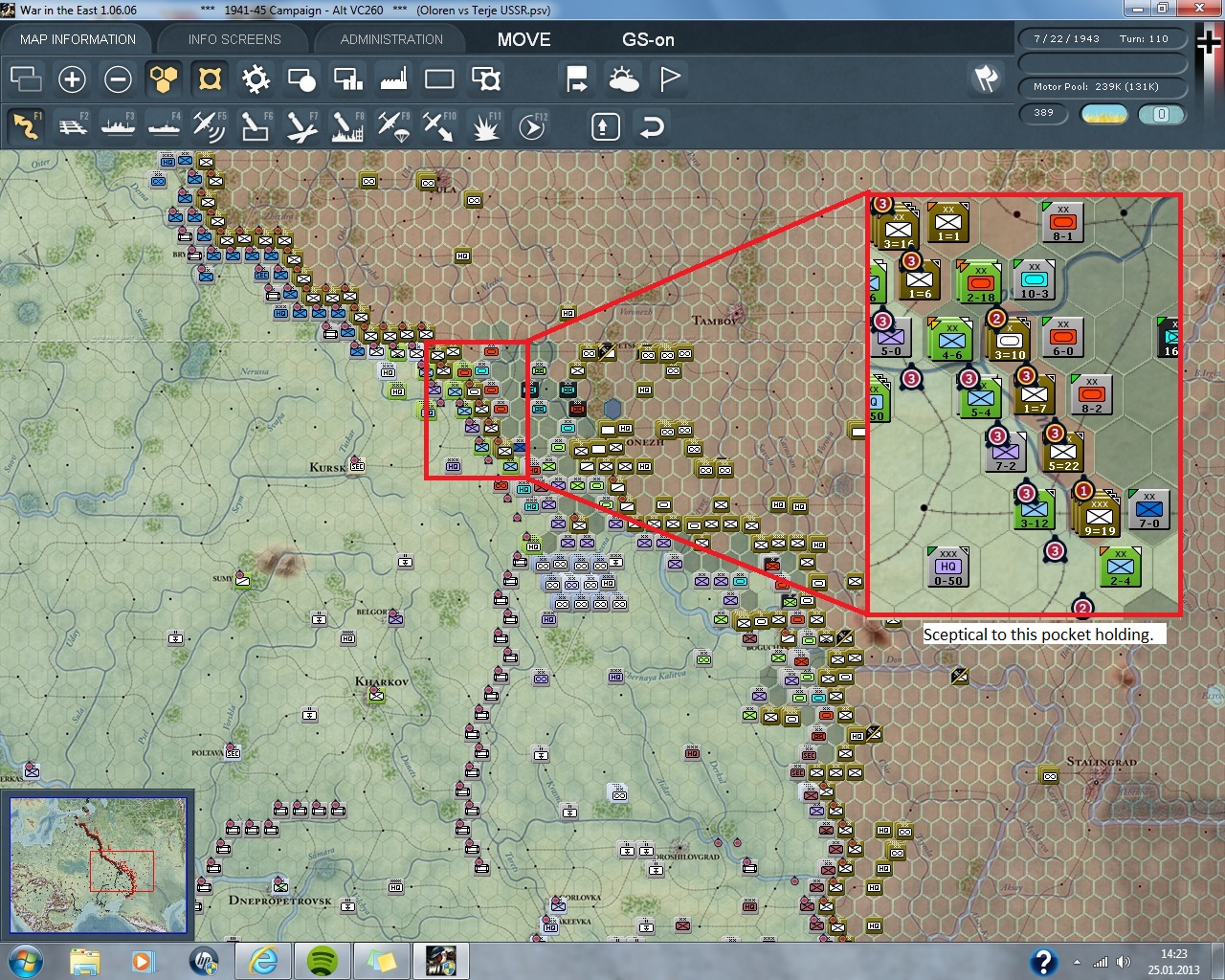Click the overlapping windows icon in top toolbar
This screenshot has width=1225, height=980.
(26, 78)
